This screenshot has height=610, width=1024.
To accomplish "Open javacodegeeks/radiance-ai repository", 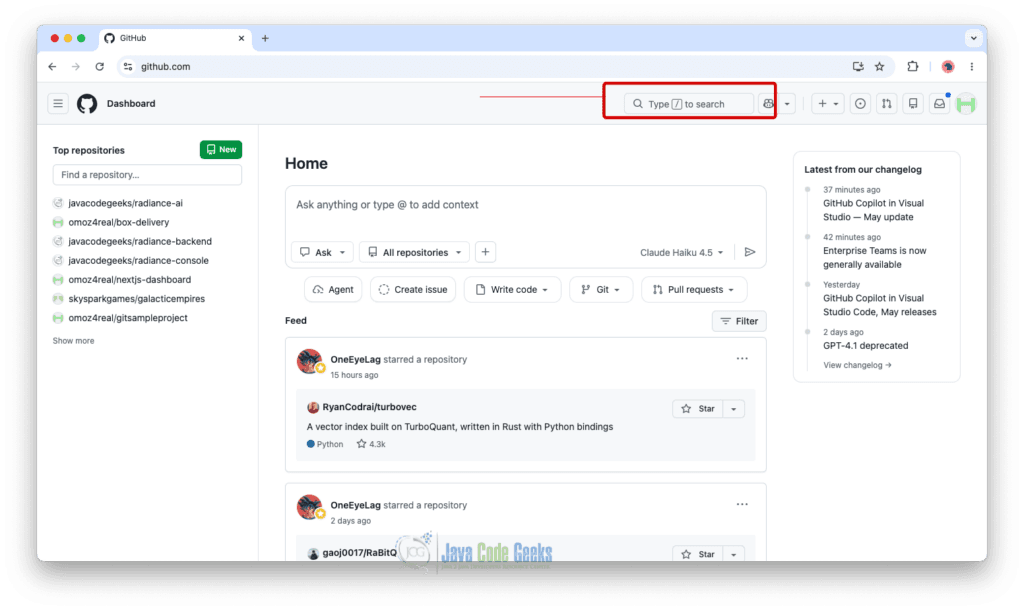I will [125, 203].
